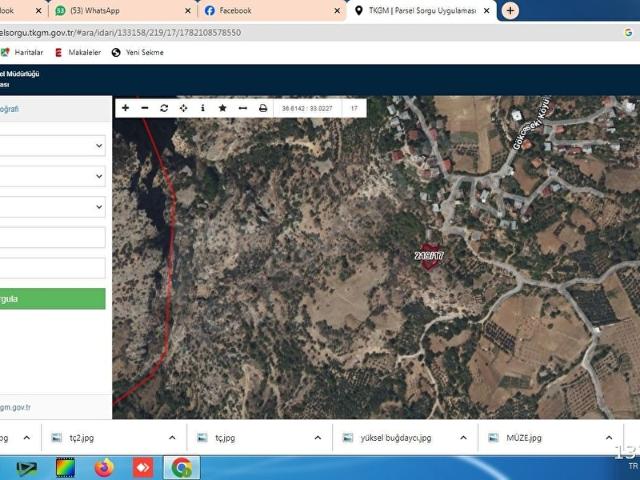Viewport: 640px width, 480px height.
Task: Expand options for MÜZE.jpg download
Action: pos(609,438)
